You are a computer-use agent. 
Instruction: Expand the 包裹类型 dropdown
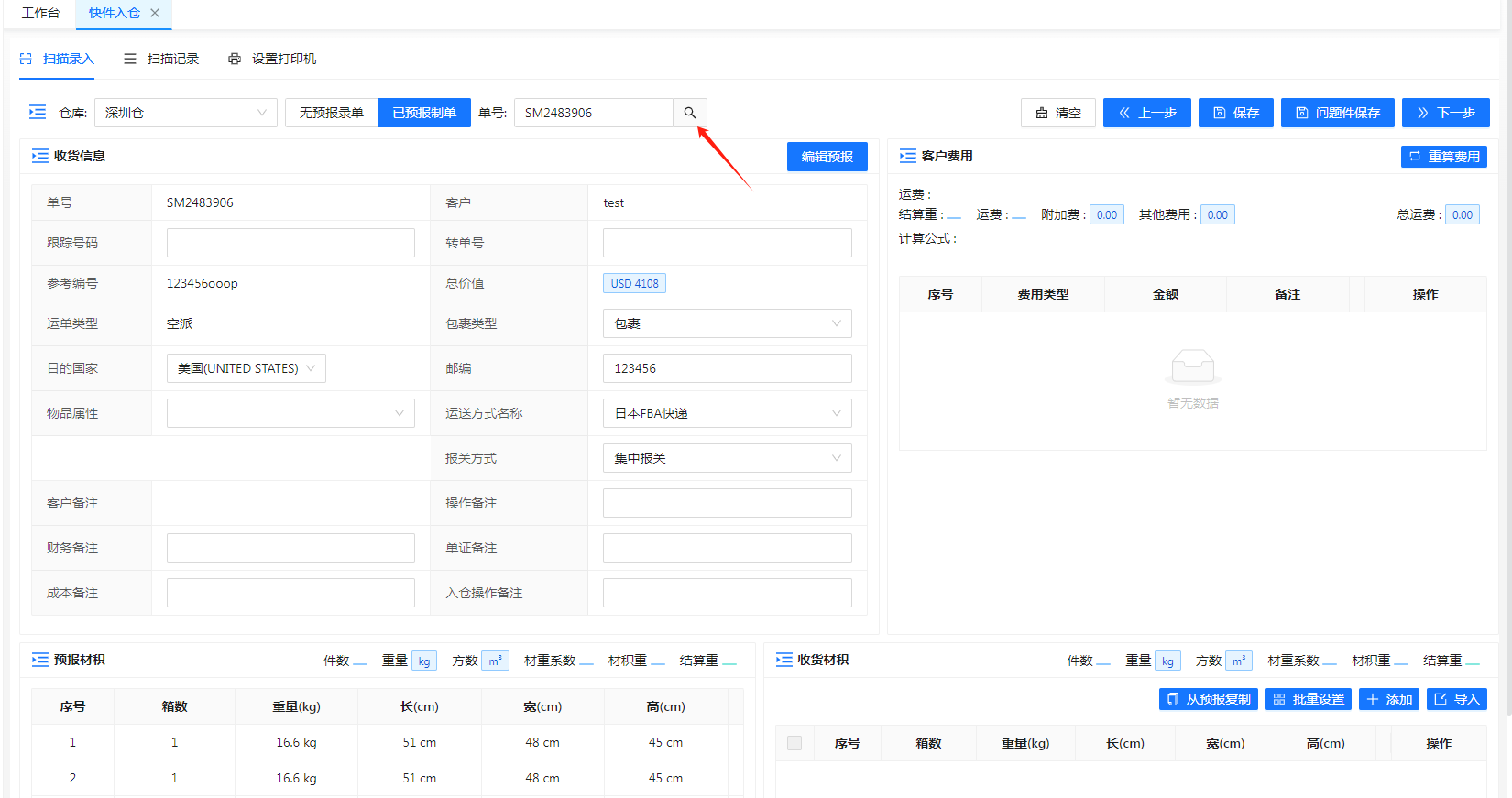pos(727,323)
